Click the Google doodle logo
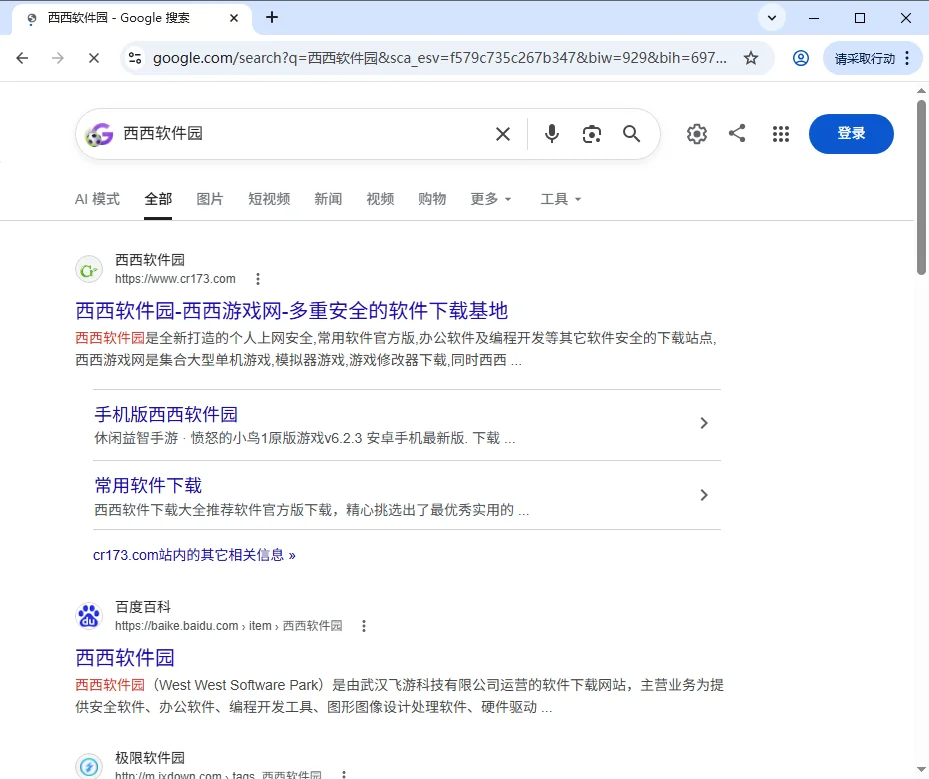 point(99,134)
